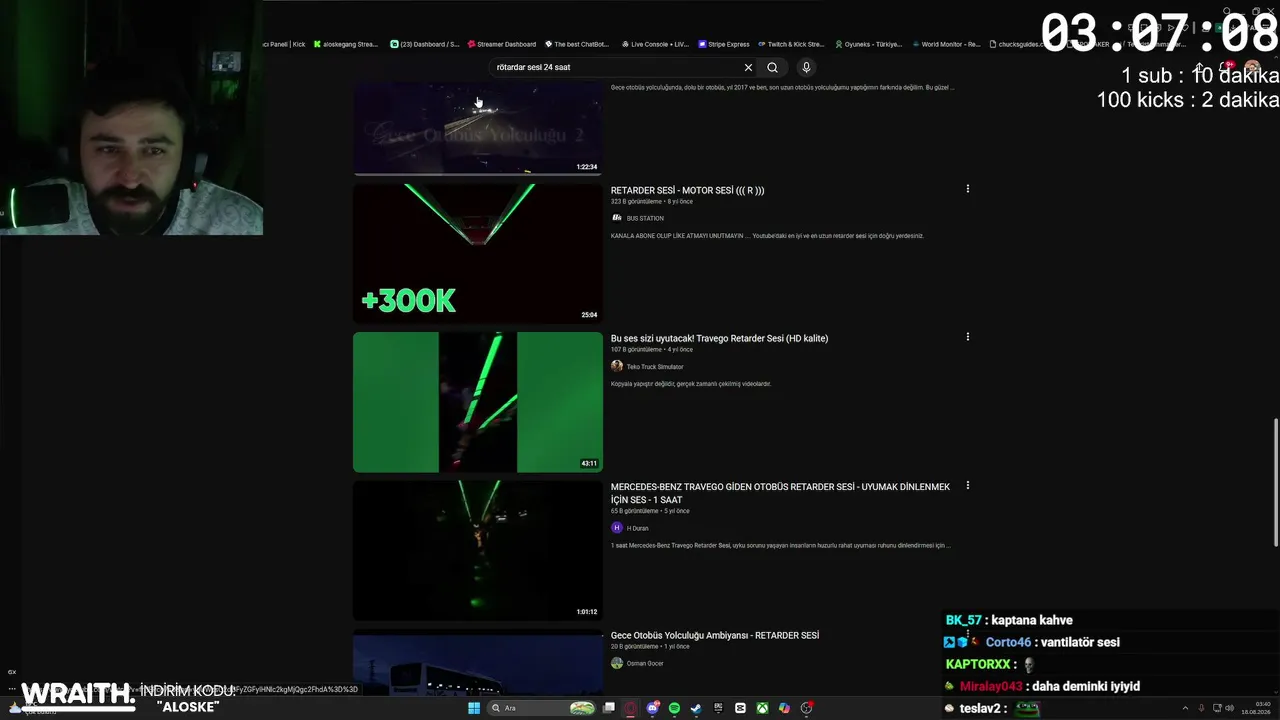
Task: Open the 'Twitch & Kick Stre...' bookmark
Action: point(791,44)
